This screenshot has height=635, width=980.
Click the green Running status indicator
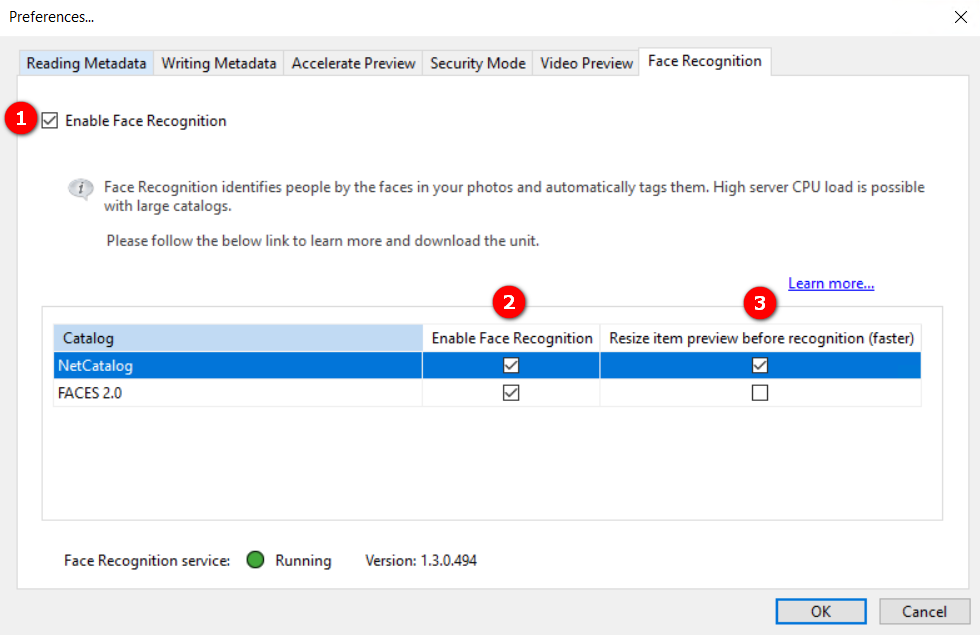coord(255,560)
